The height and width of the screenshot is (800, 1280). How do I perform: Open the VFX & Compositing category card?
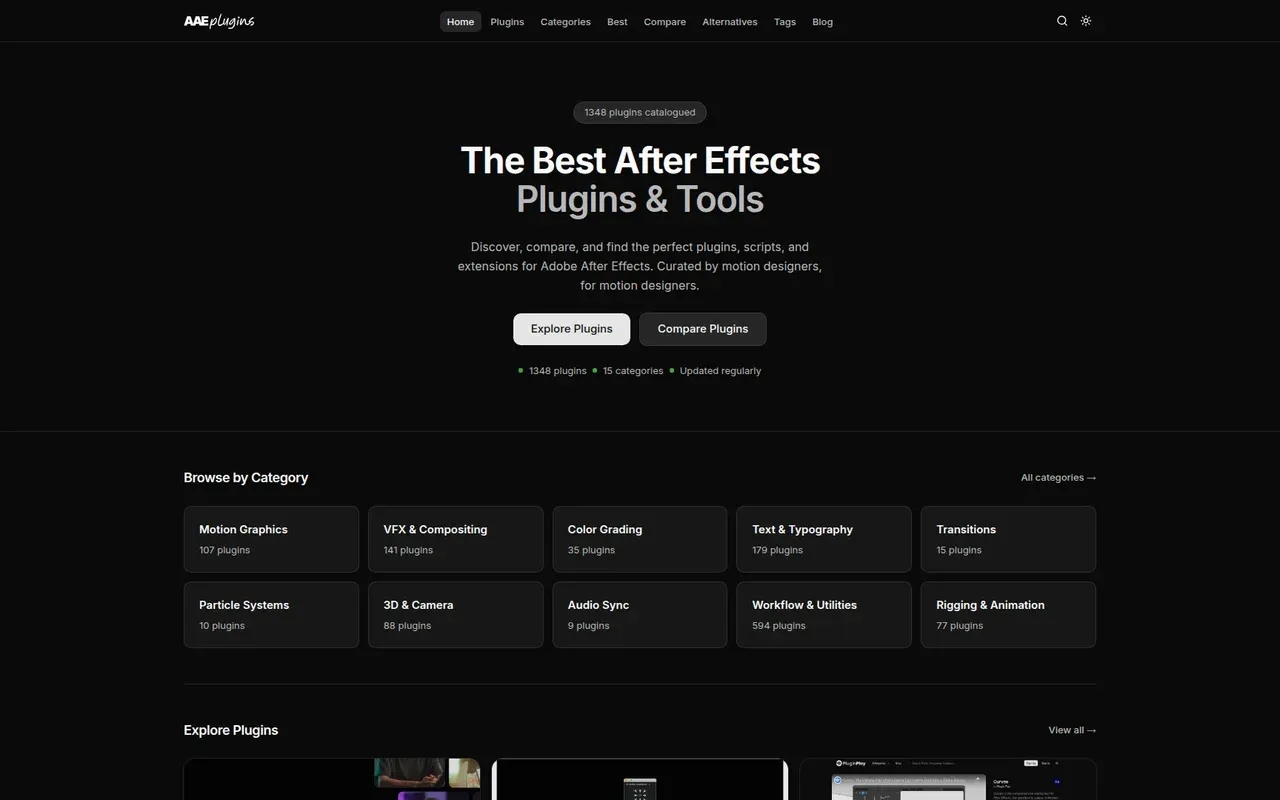pos(455,539)
